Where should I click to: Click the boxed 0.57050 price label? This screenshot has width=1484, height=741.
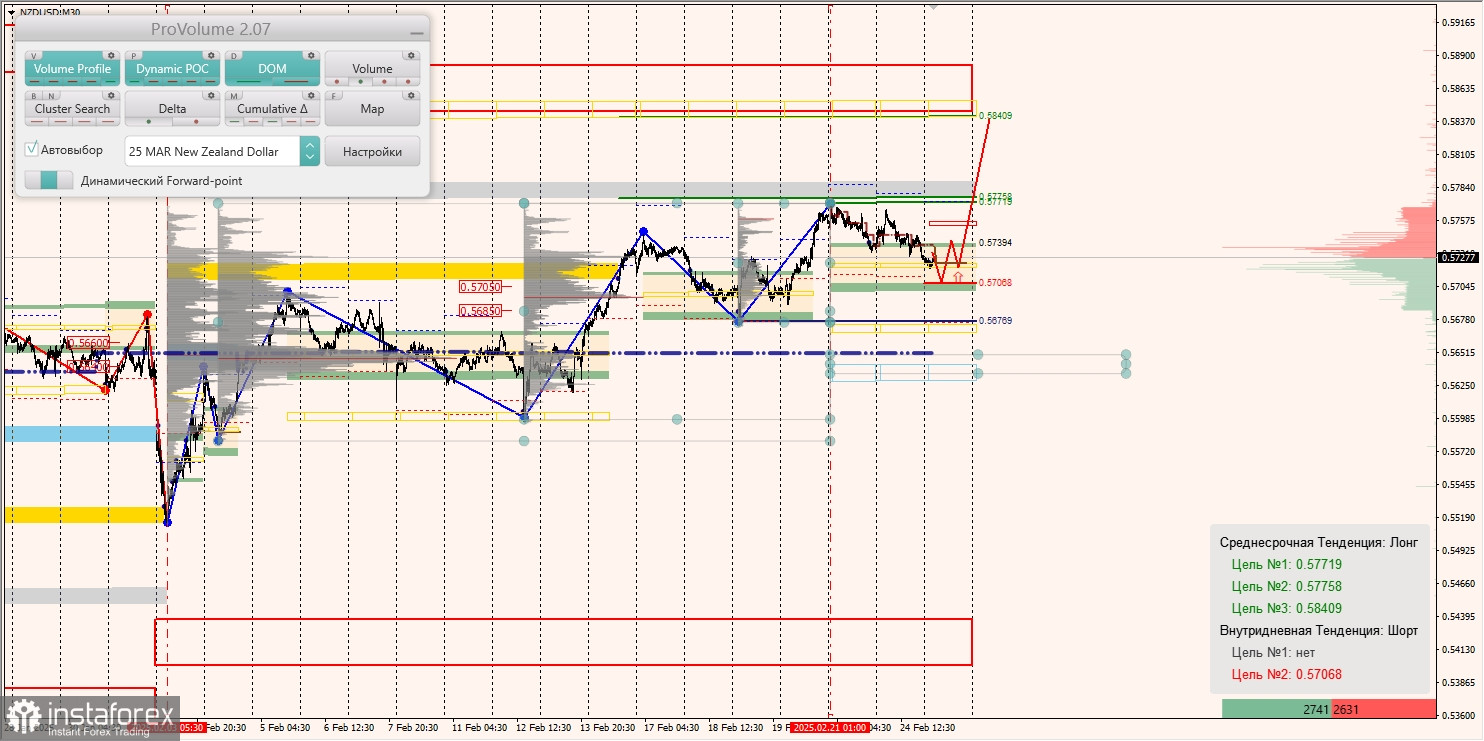(x=479, y=287)
